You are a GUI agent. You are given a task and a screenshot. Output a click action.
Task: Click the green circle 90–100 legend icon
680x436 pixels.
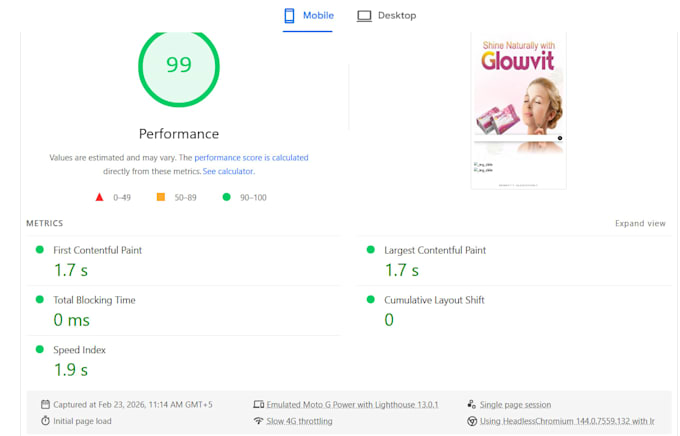pyautogui.click(x=226, y=197)
